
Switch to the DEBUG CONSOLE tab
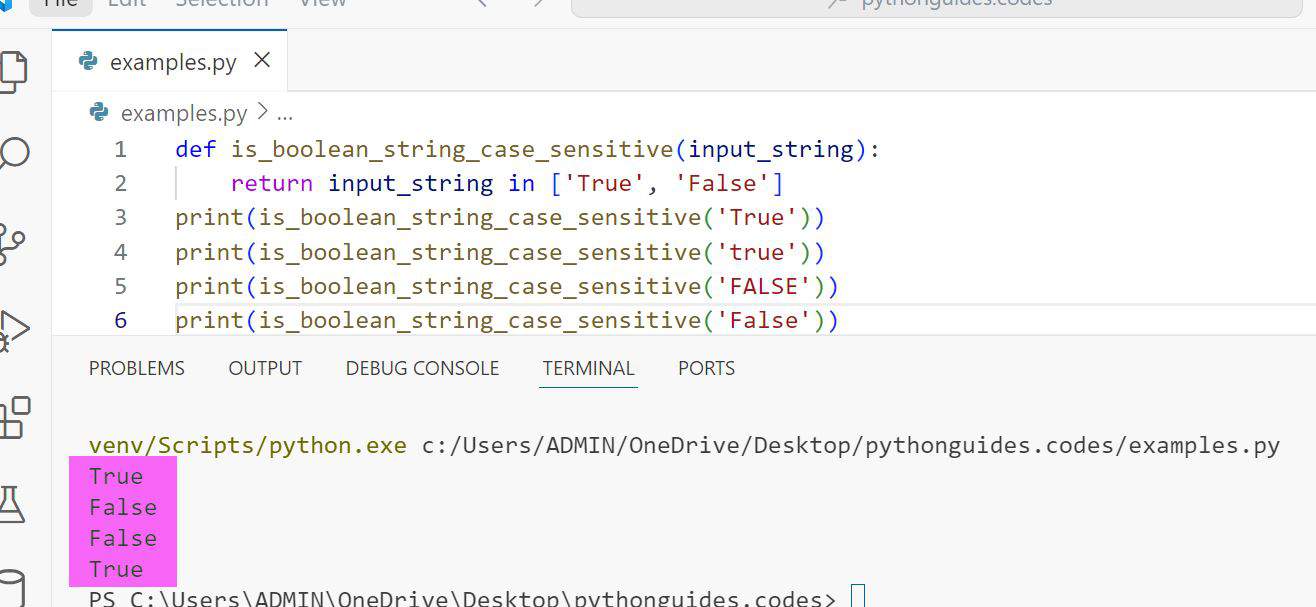pyautogui.click(x=422, y=368)
